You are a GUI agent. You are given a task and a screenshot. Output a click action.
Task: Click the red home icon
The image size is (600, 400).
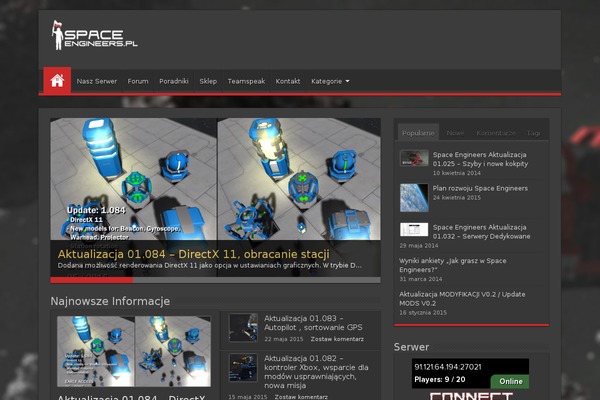[x=57, y=80]
